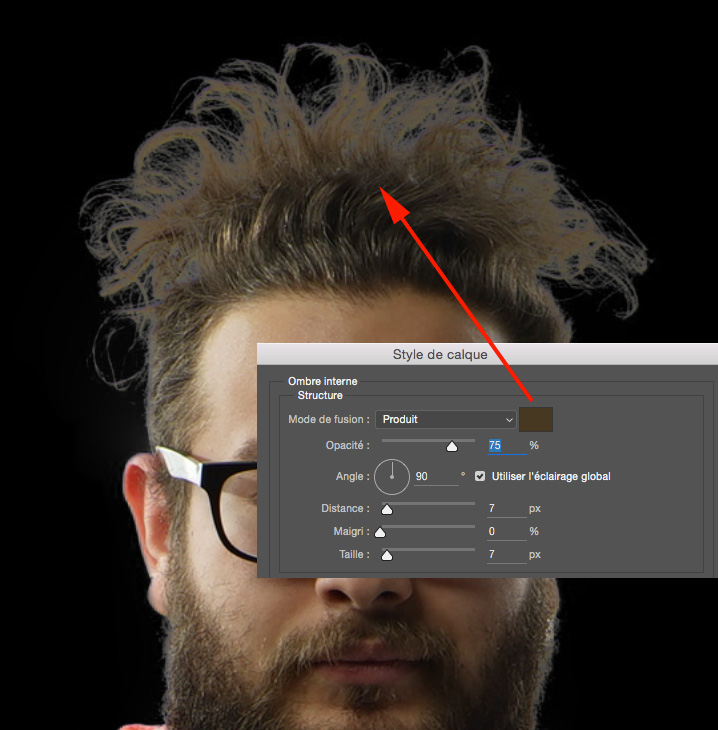Click the Opacité value field showing 75
The image size is (718, 730).
tap(505, 446)
